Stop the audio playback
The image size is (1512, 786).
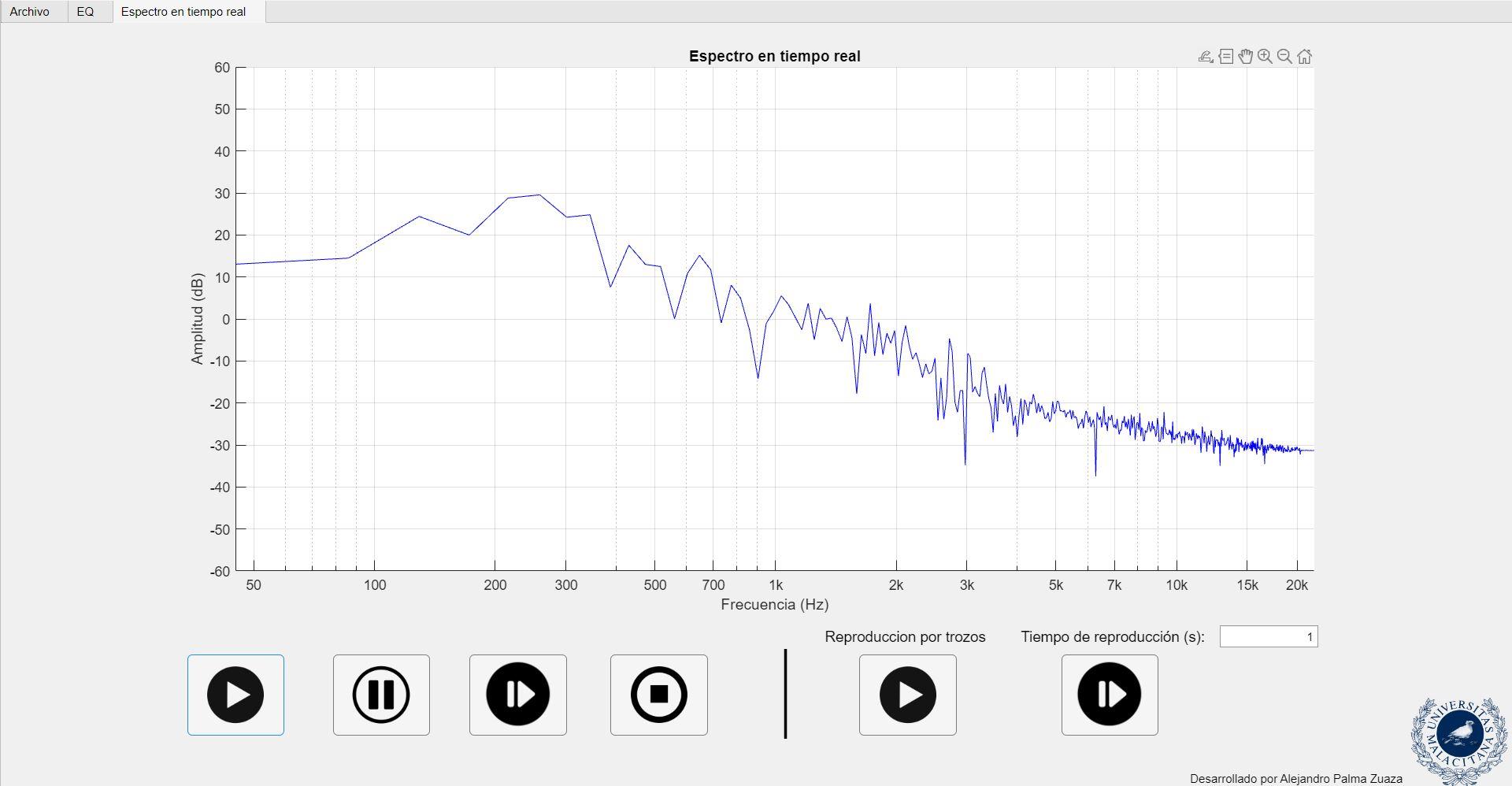tap(658, 695)
